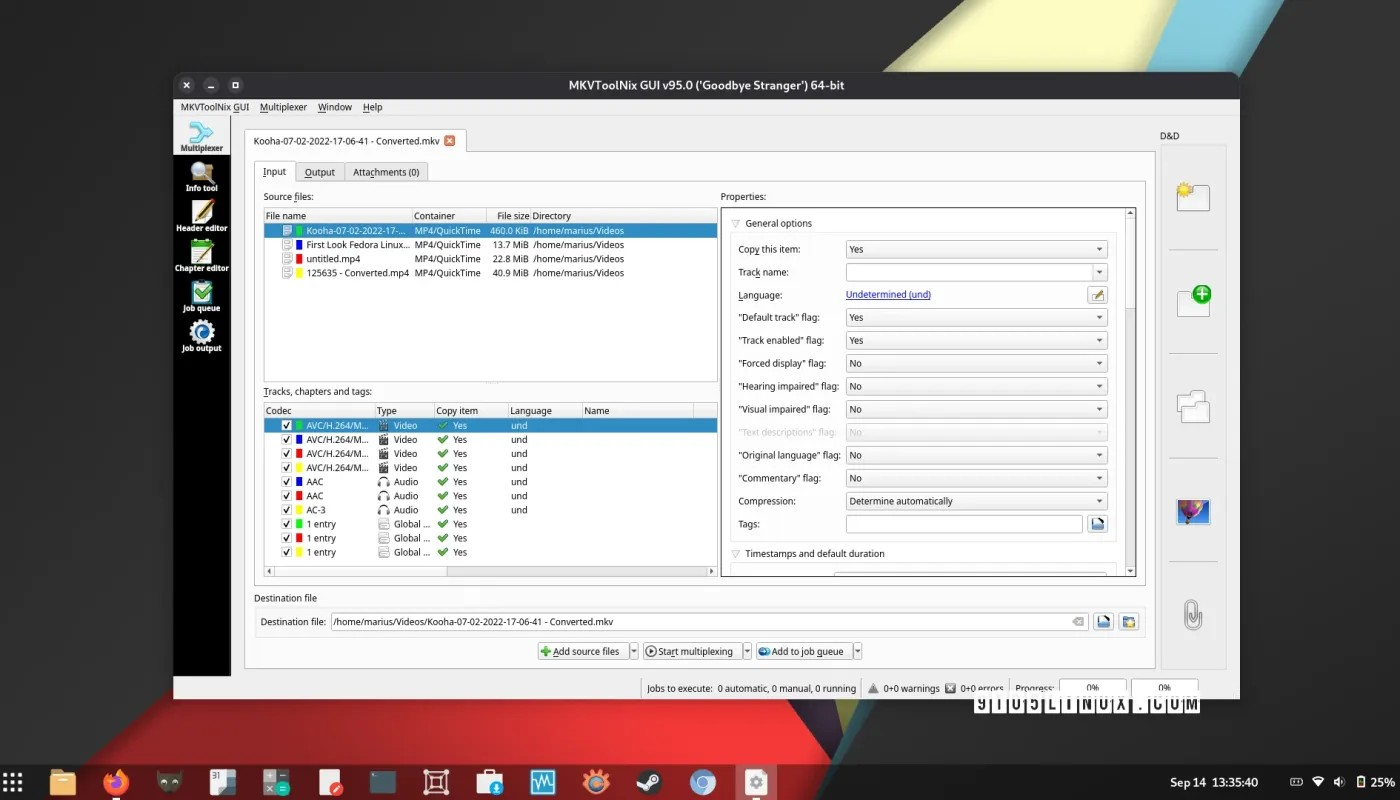Screen dimensions: 1400x800
Task: Open the Undetermined (und) language link
Action: (x=887, y=294)
